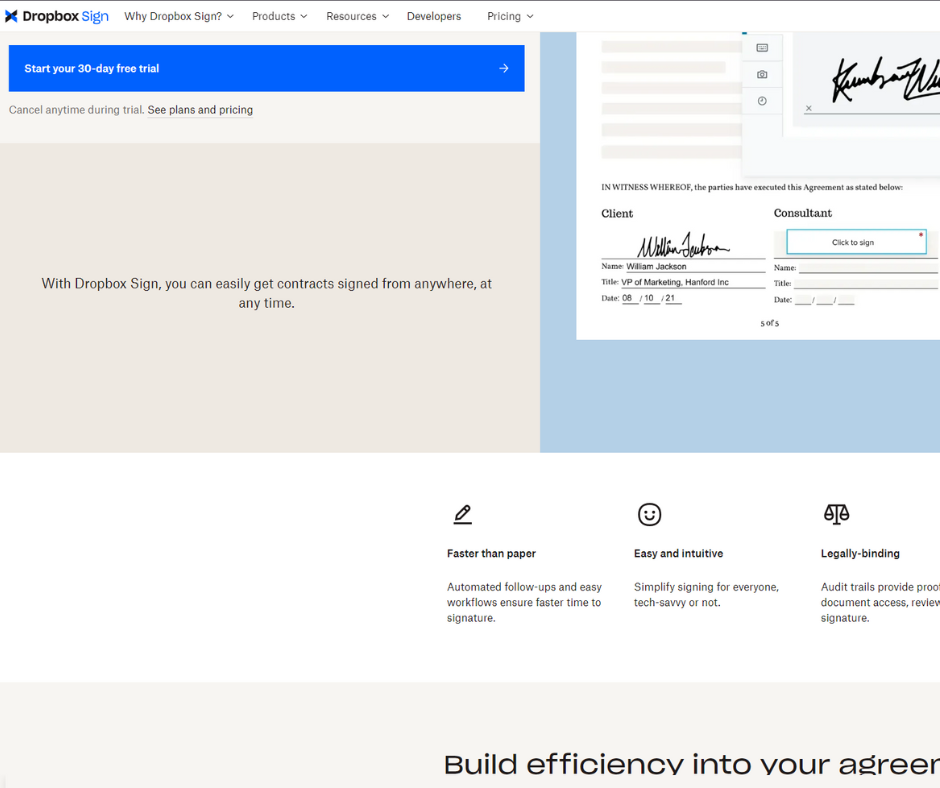940x788 pixels.
Task: Expand the Why Dropbox Sign? chevron
Action: [x=230, y=17]
